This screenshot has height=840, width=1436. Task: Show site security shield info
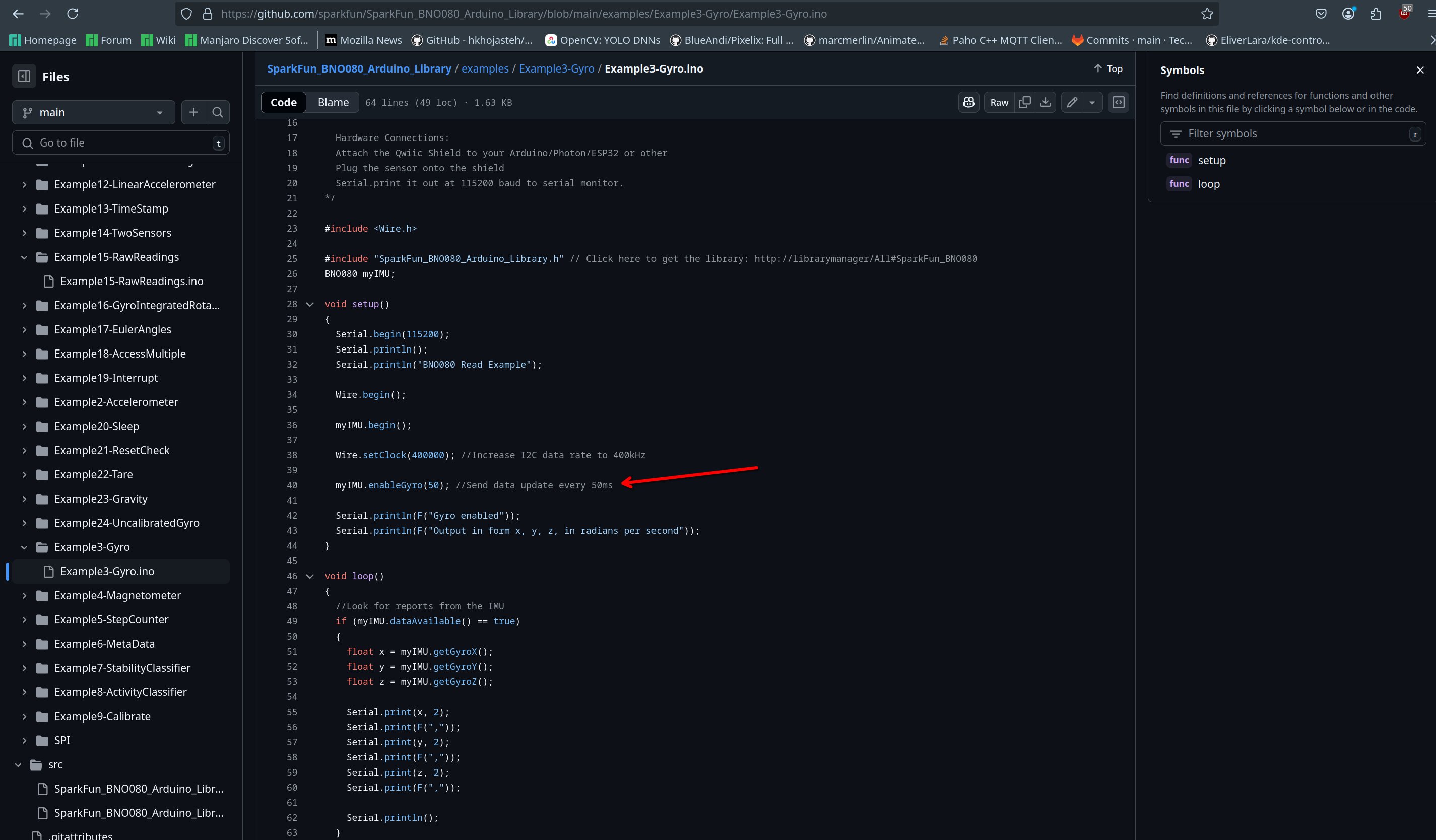tap(186, 14)
